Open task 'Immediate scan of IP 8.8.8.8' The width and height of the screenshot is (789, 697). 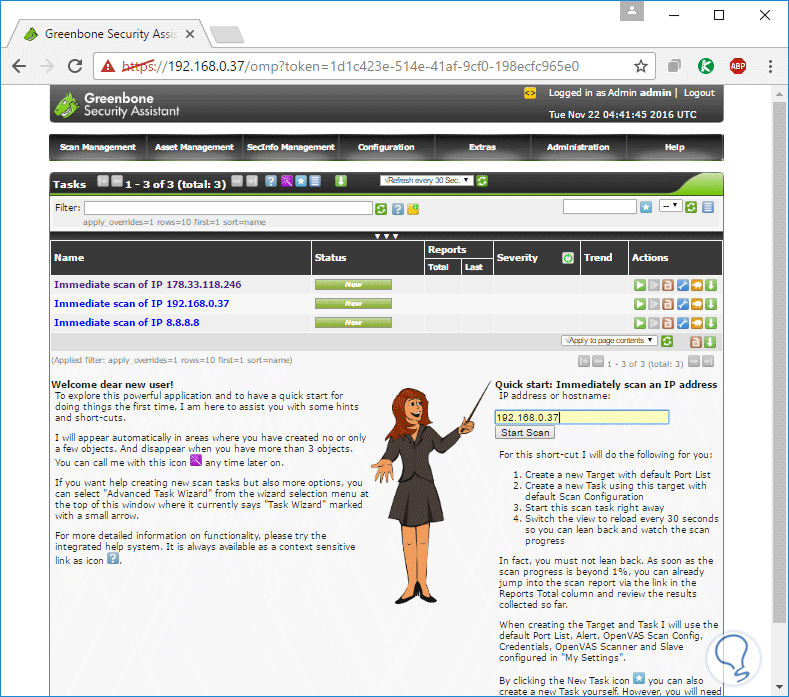[126, 323]
